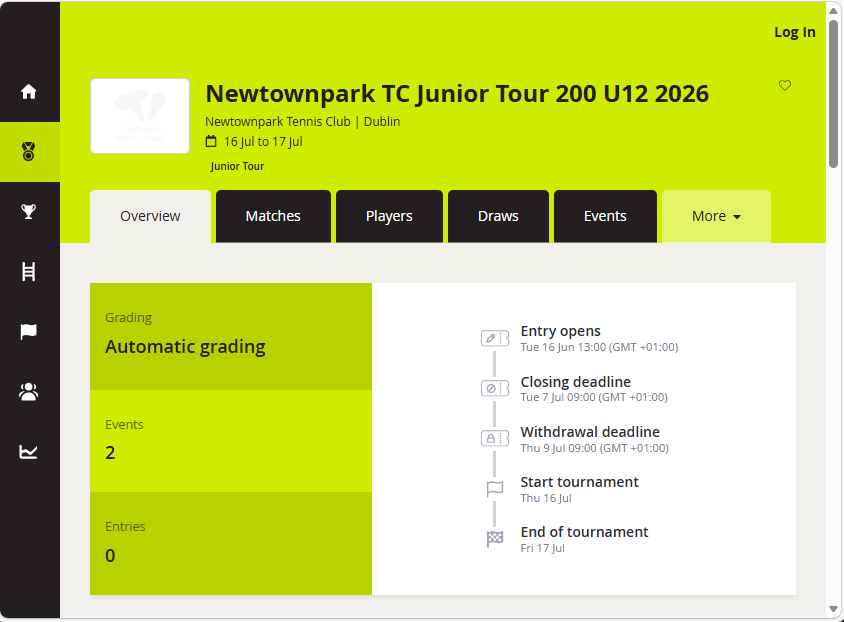Switch to the Draws tab
This screenshot has height=622, width=844.
coord(498,216)
